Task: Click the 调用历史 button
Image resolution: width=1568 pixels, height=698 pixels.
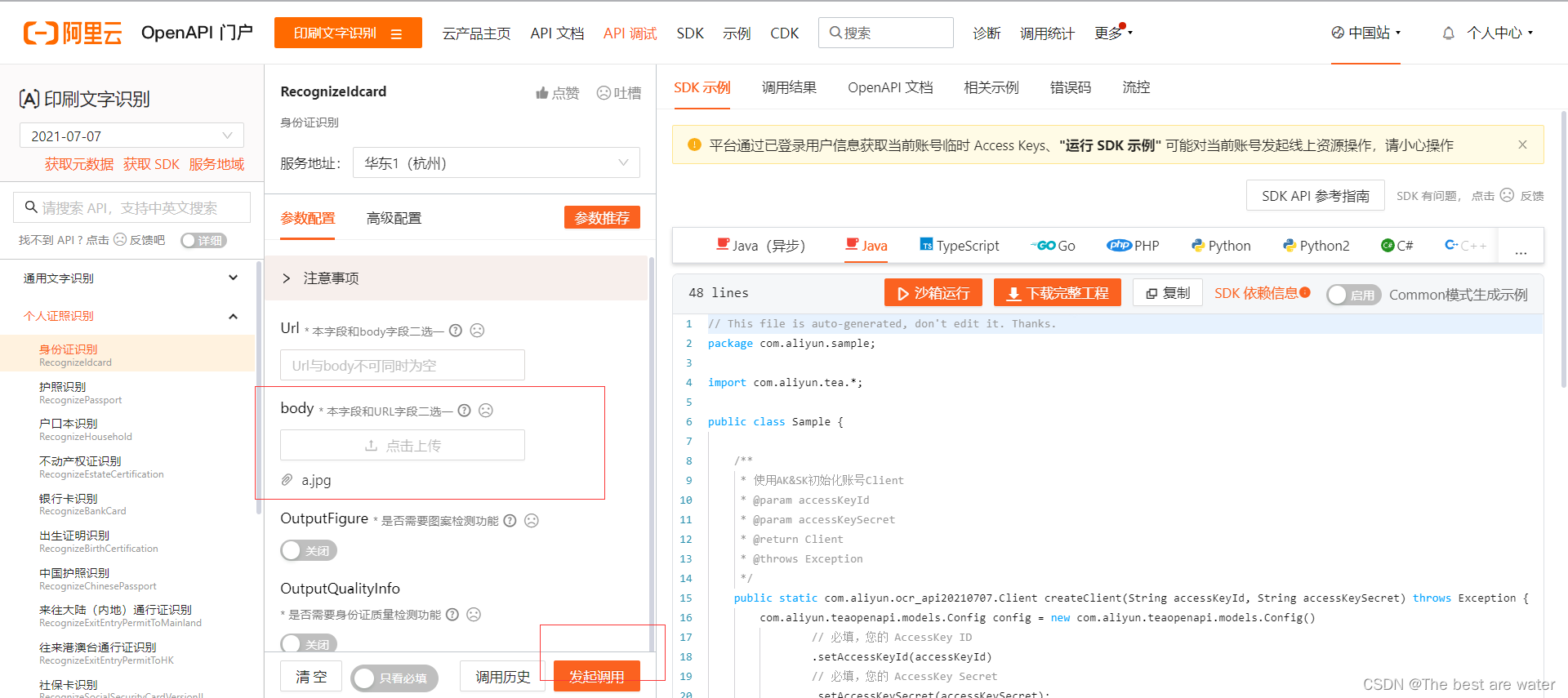Action: (502, 677)
